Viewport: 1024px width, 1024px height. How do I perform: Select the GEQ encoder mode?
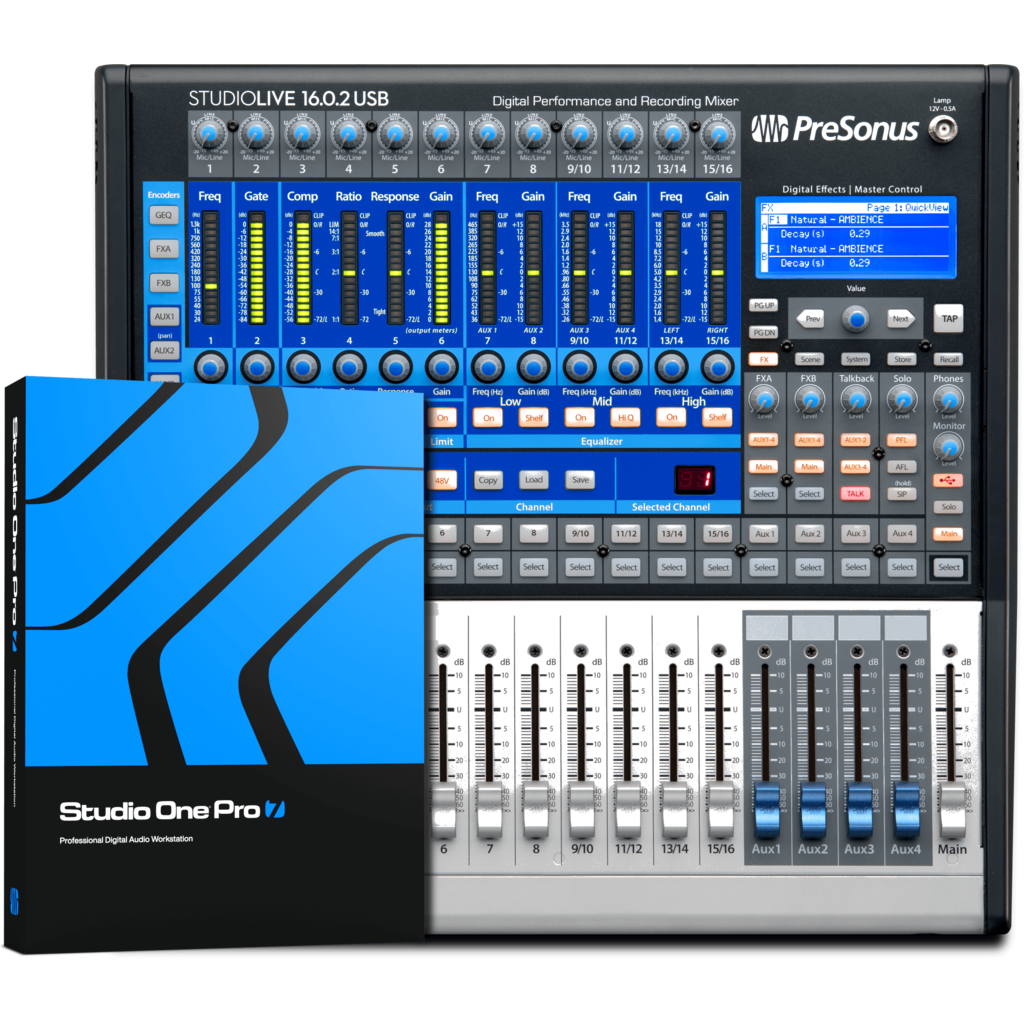(x=164, y=216)
